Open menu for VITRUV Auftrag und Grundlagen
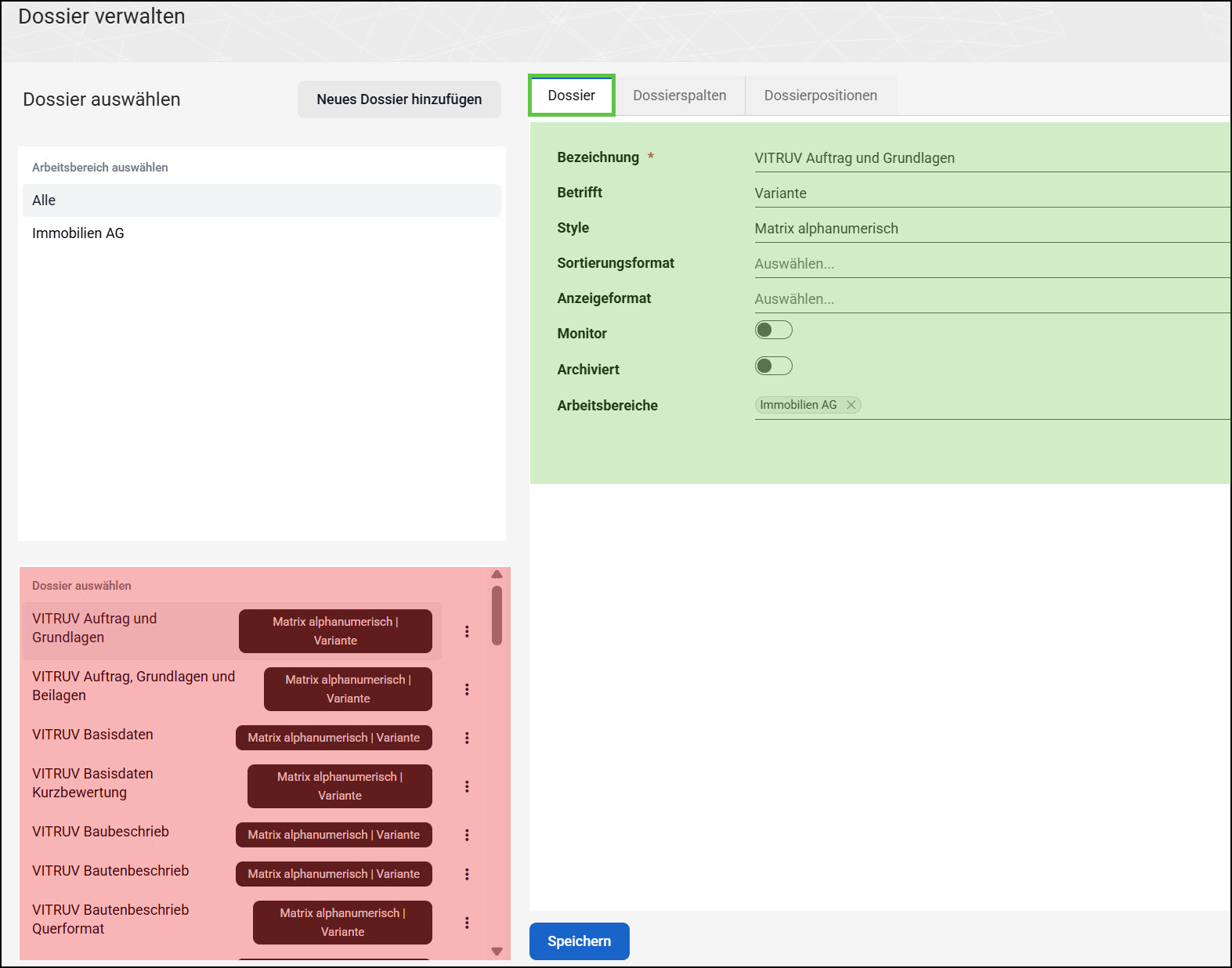 pos(467,631)
